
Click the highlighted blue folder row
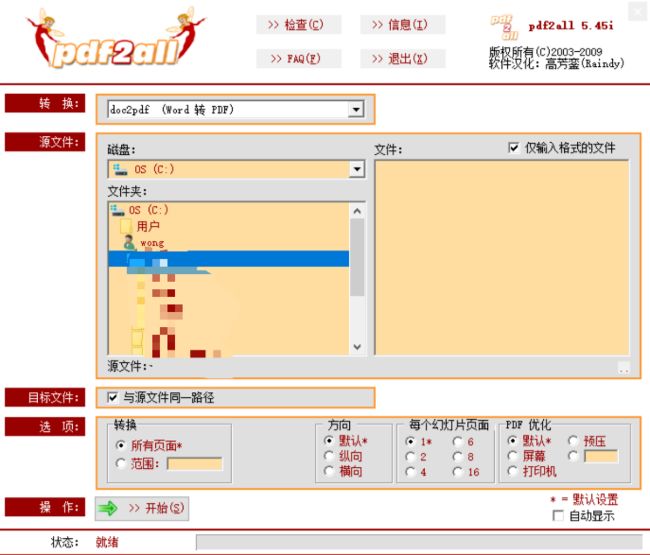pyautogui.click(x=228, y=258)
